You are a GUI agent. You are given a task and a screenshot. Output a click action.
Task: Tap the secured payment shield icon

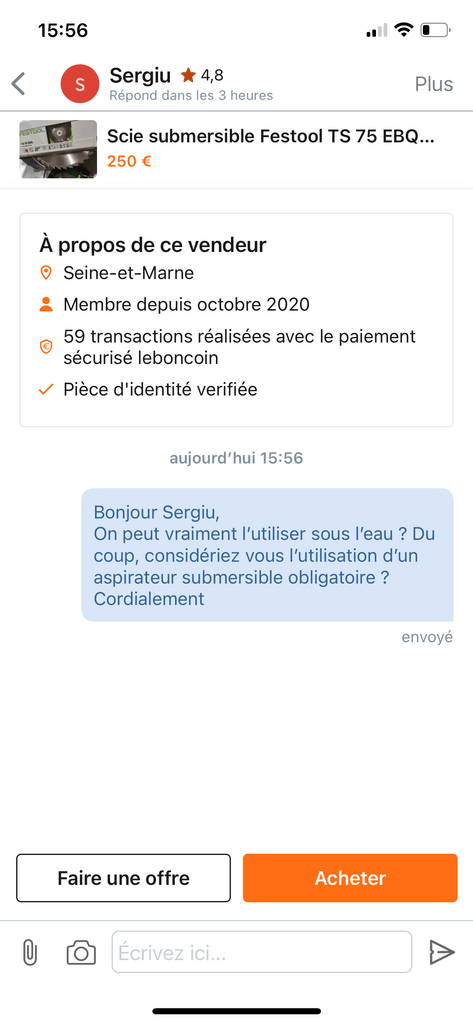(x=46, y=347)
